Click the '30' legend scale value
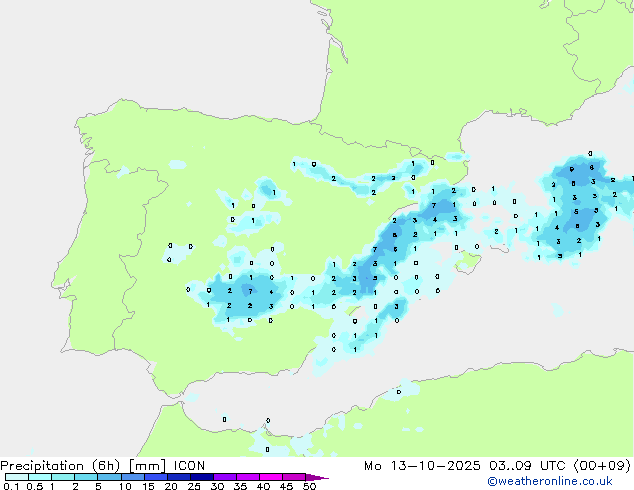The width and height of the screenshot is (634, 490). click(x=217, y=486)
